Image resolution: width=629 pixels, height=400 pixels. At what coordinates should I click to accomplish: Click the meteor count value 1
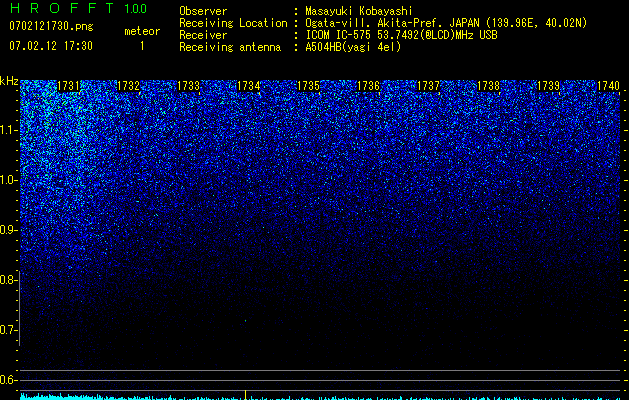tap(142, 46)
